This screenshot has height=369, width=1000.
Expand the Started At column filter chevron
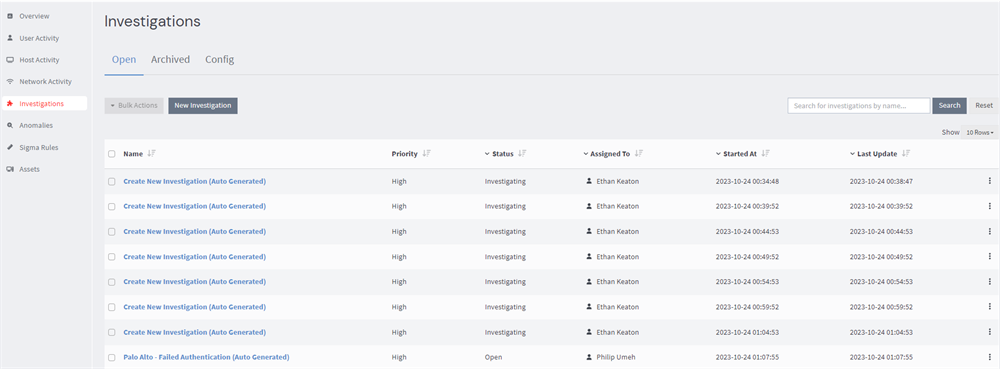point(719,154)
